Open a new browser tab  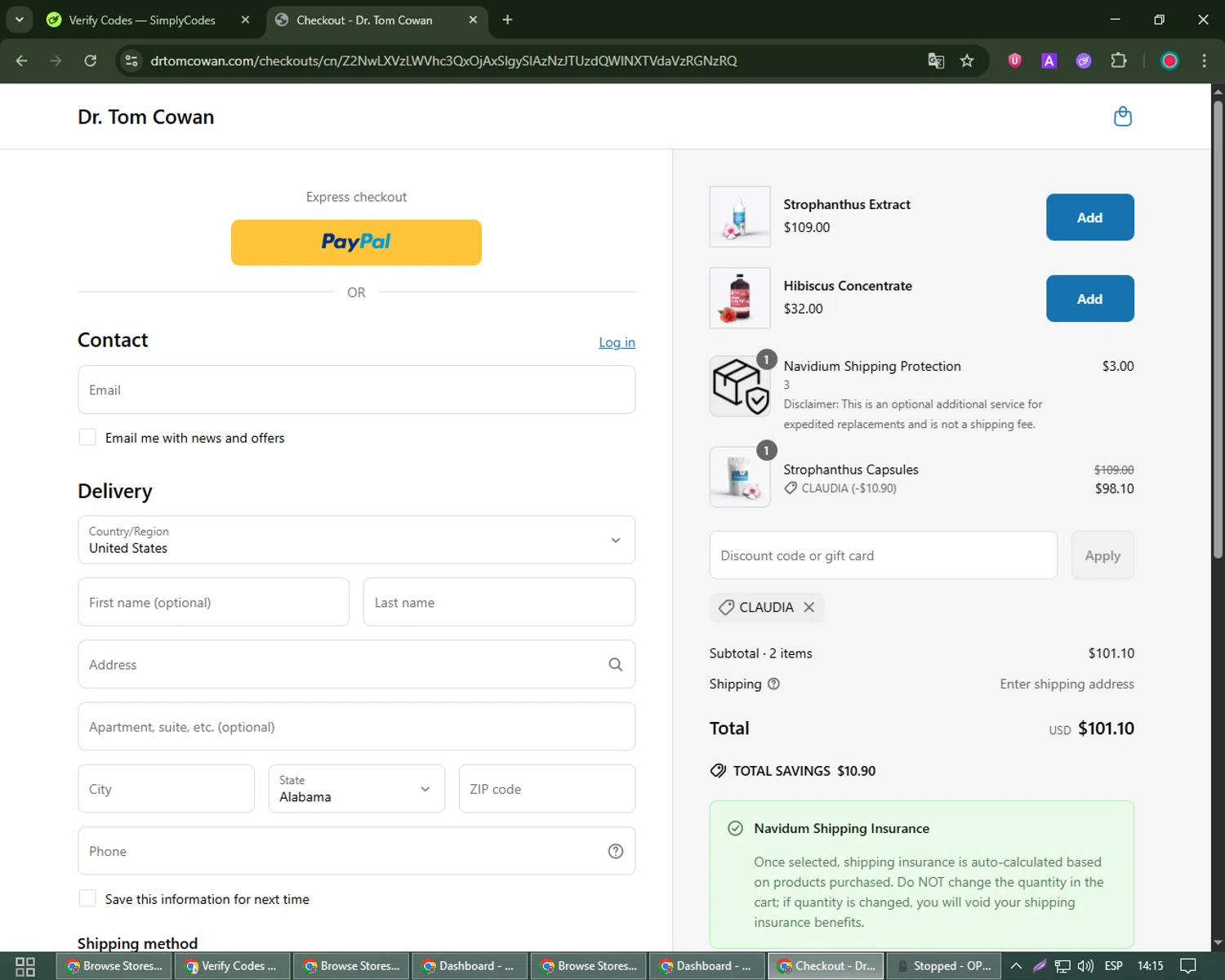point(507,20)
